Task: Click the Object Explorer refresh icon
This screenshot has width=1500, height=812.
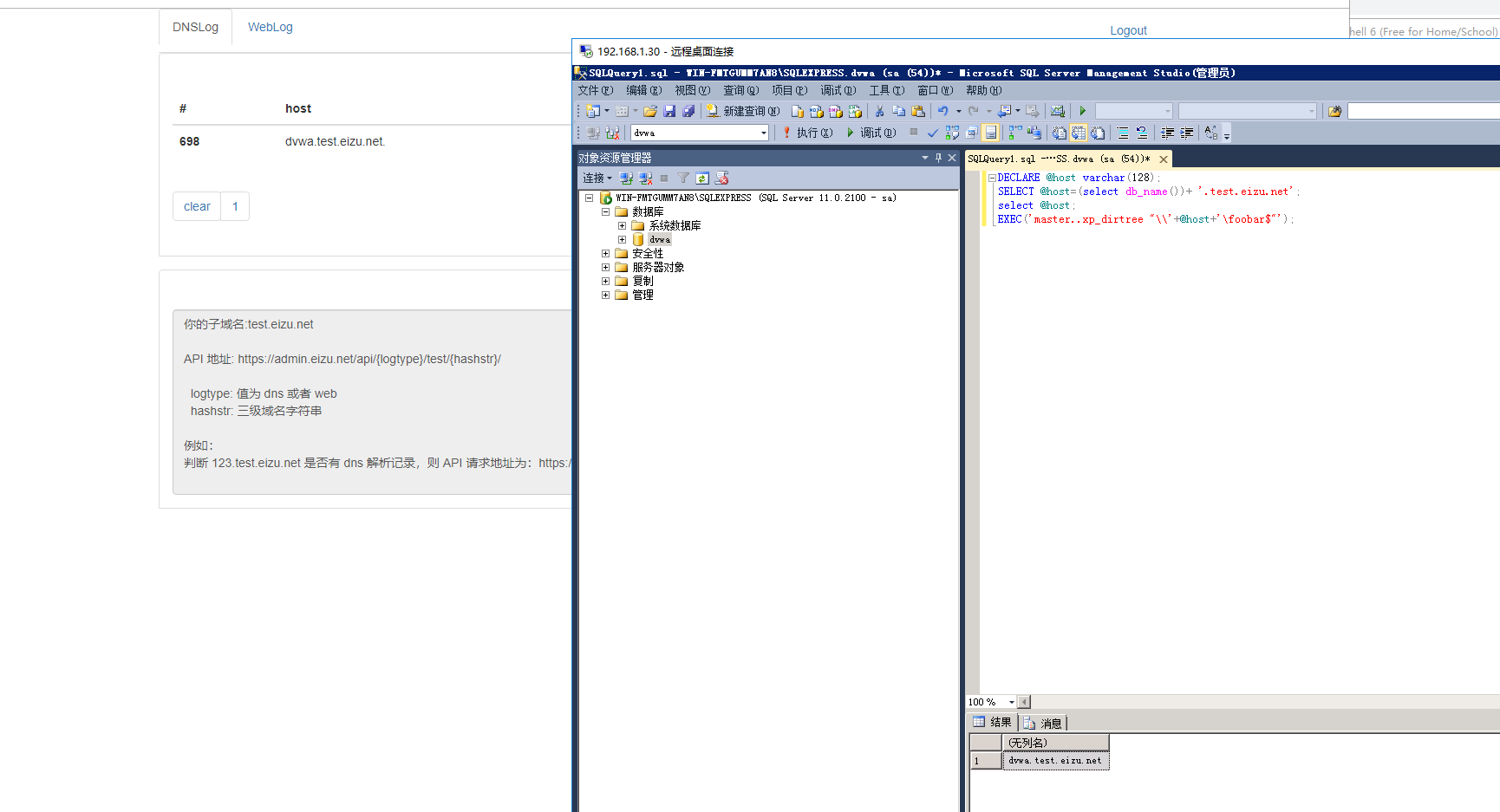Action: click(702, 178)
